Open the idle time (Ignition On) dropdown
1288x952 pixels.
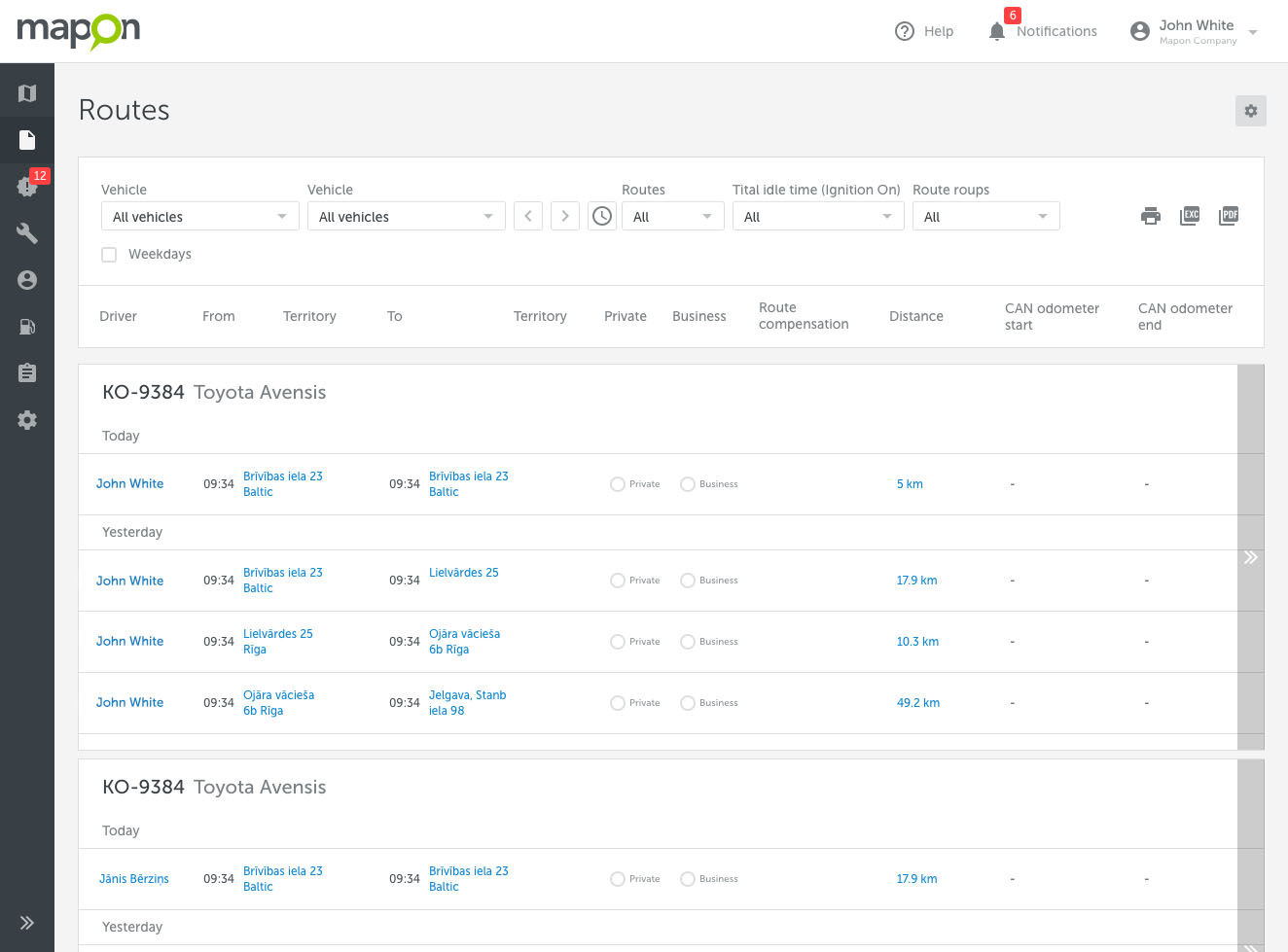(x=818, y=216)
